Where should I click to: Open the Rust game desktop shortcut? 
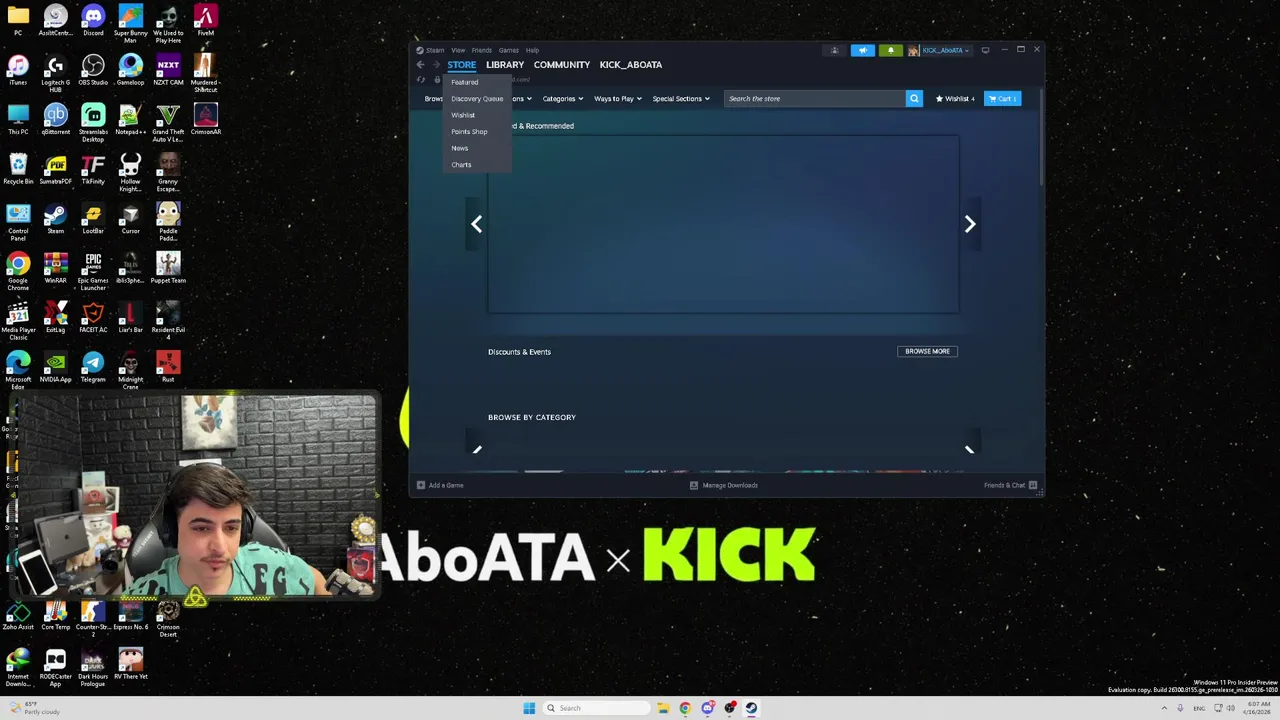[168, 366]
